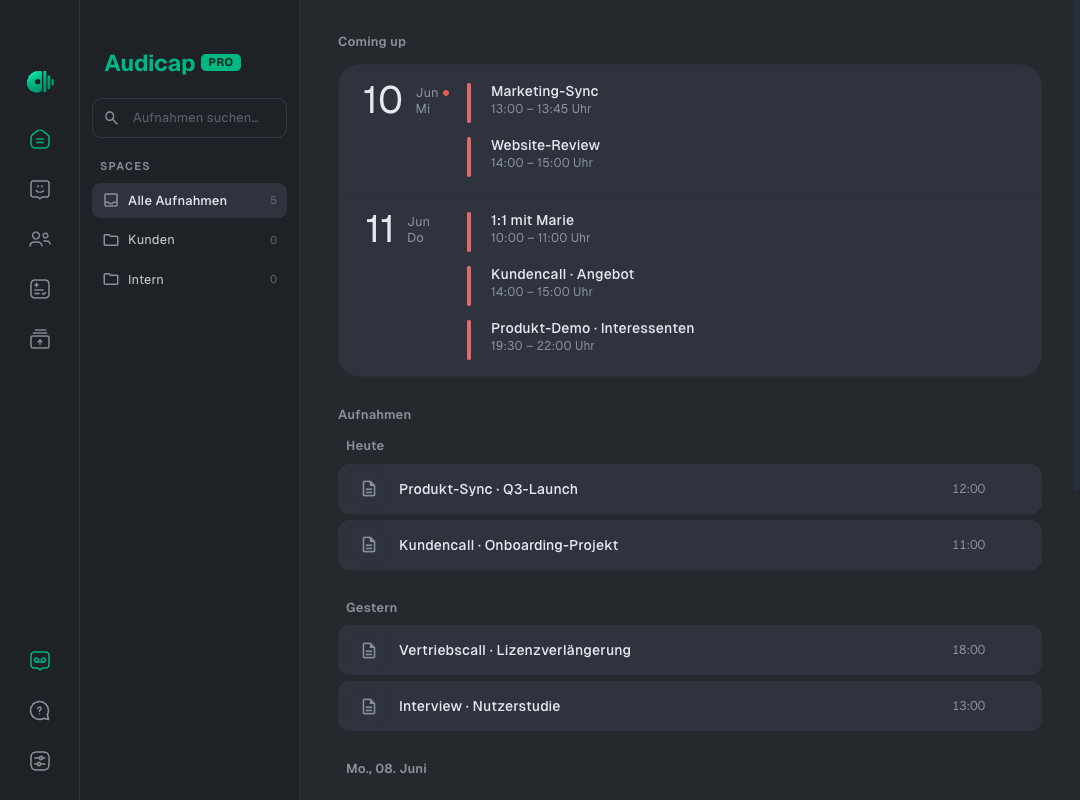Click the 12:00 timestamp of Produkt-Sync
Viewport: 1080px width, 800px height.
968,489
